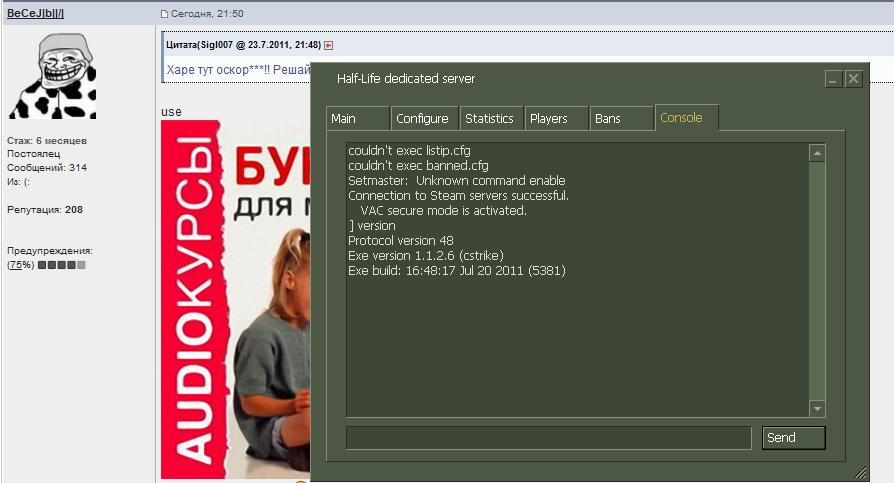Image resolution: width=894 pixels, height=483 pixels.
Task: Switch to the Statistics tab
Action: point(491,119)
